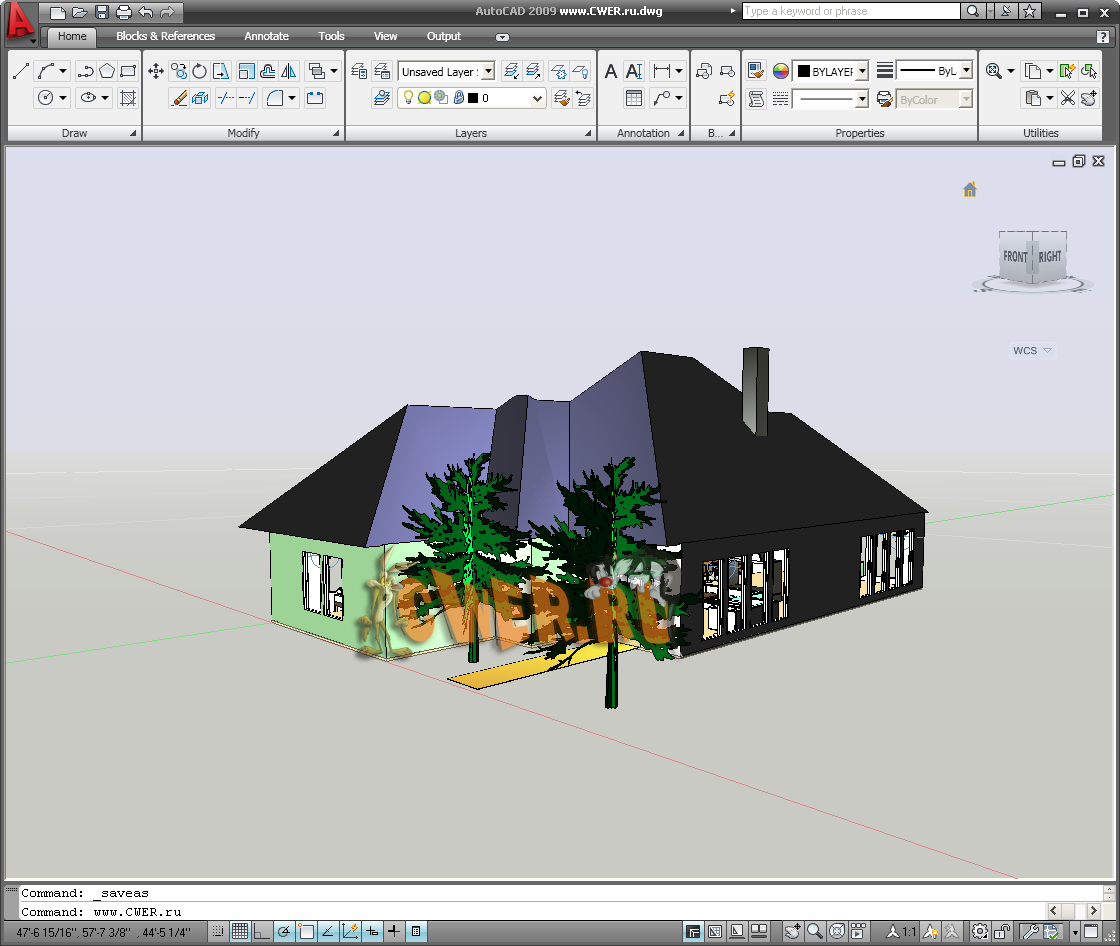Image resolution: width=1120 pixels, height=946 pixels.
Task: Select the Move tool in Modify panel
Action: [156, 71]
